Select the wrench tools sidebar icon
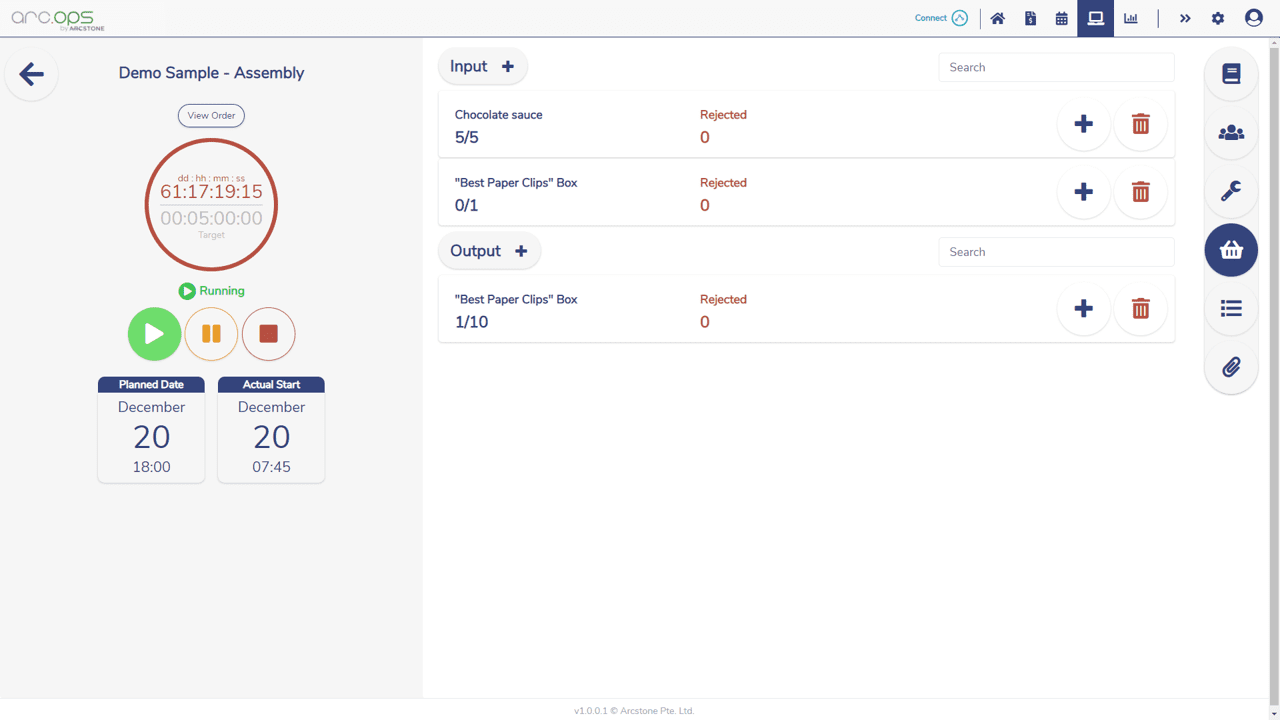Viewport: 1280px width, 720px height. (x=1231, y=191)
